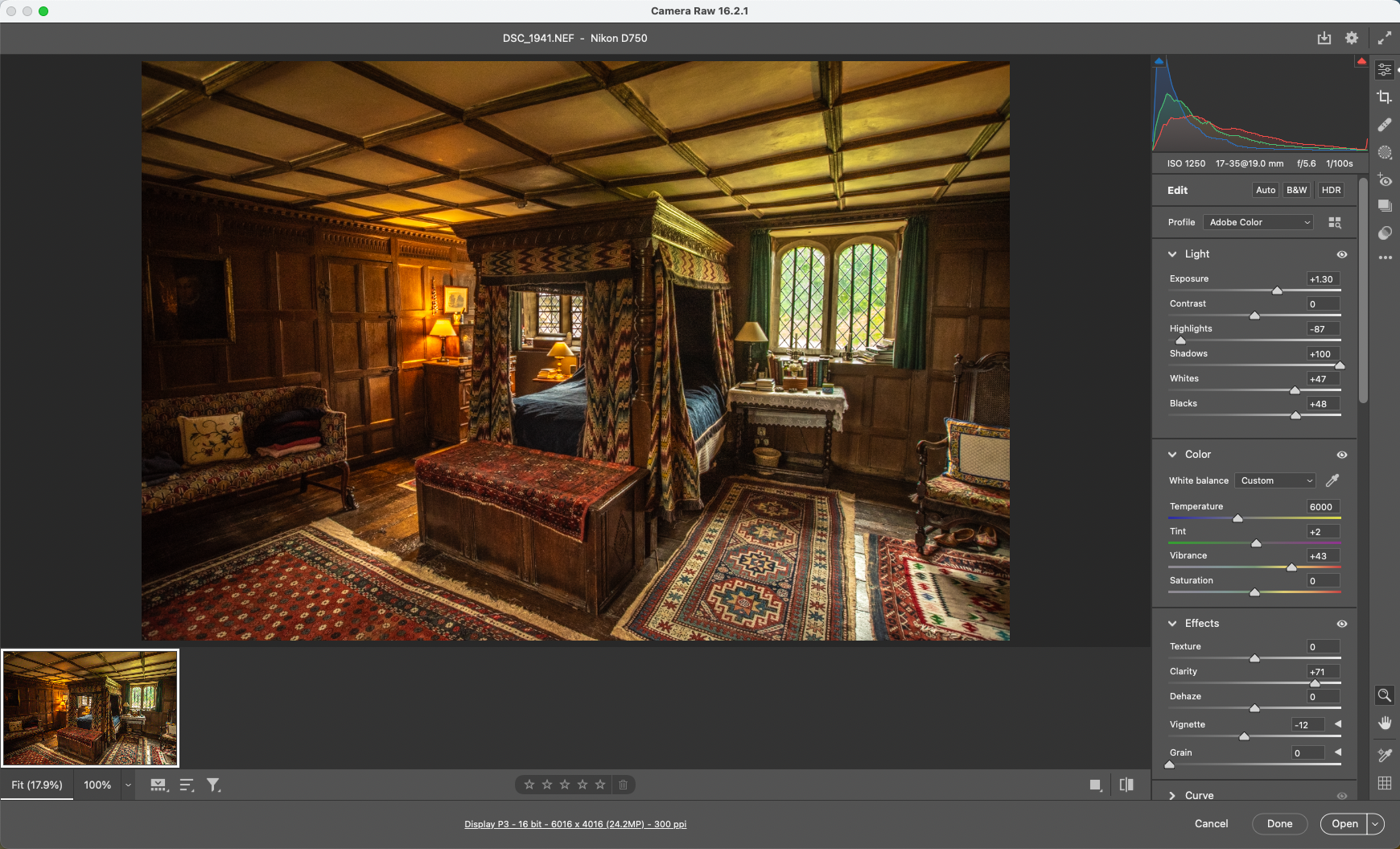Open workflow options link Display P3
Viewport: 1400px width, 849px height.
click(575, 824)
